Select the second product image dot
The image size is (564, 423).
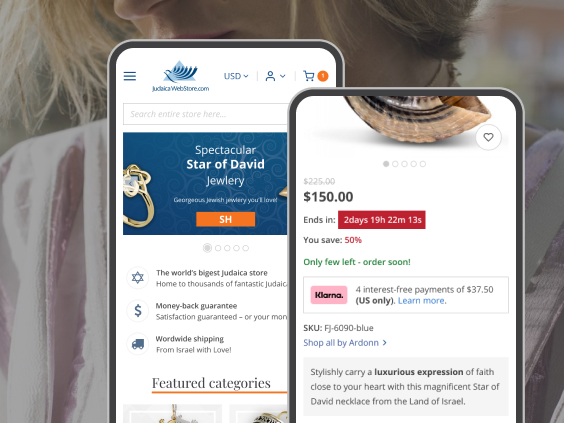[x=395, y=164]
